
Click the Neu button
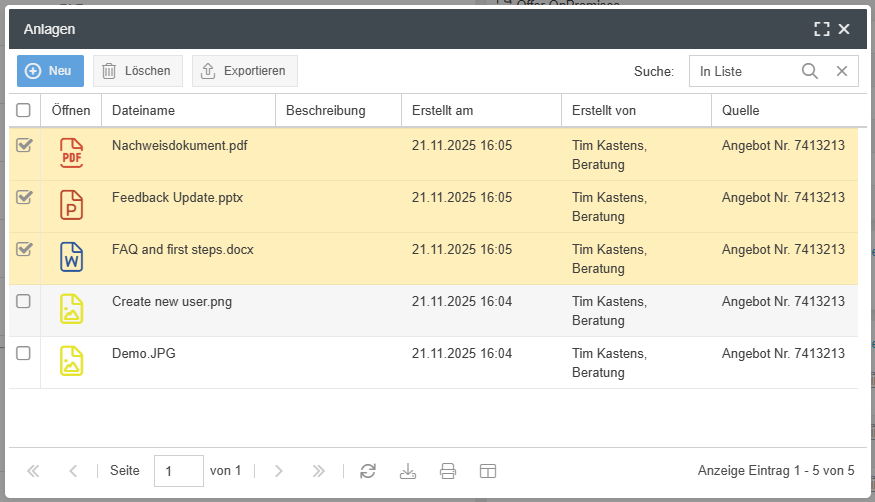50,71
